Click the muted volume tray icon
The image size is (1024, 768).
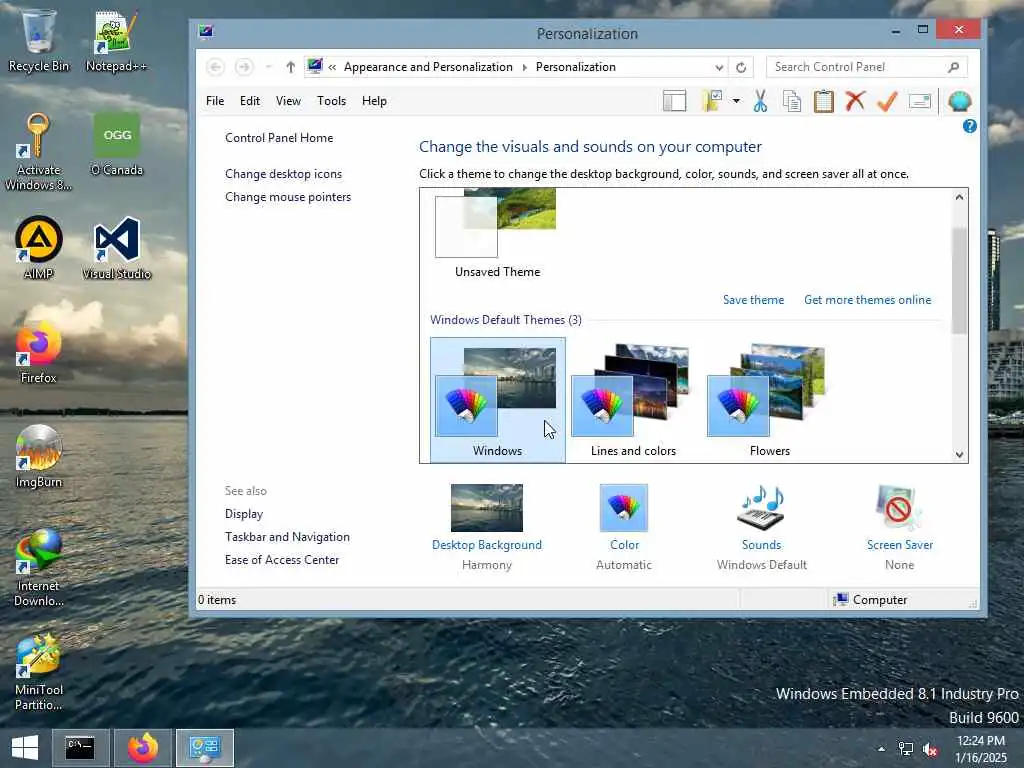(929, 749)
